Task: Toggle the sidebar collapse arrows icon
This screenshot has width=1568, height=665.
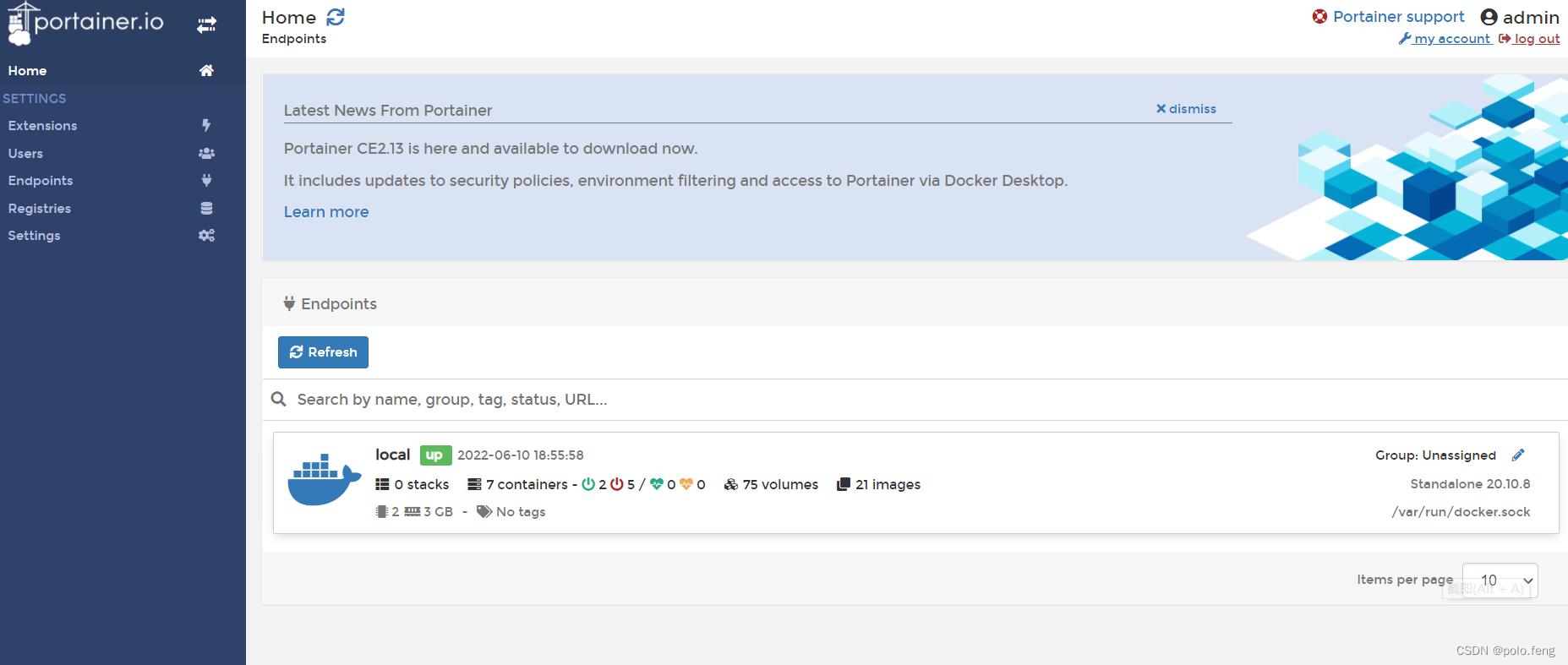Action: (x=206, y=25)
